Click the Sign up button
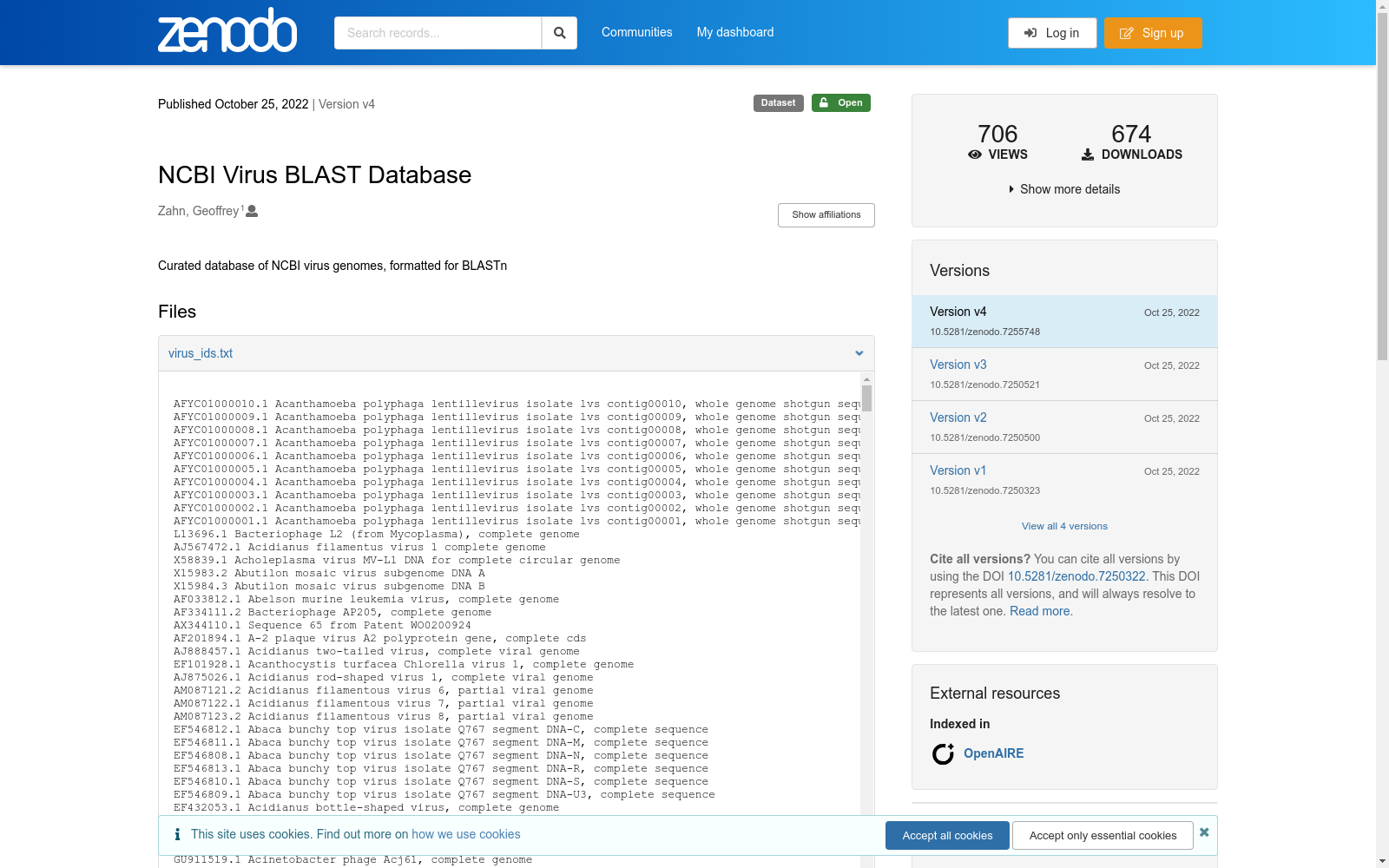The width and height of the screenshot is (1389, 868). tap(1153, 33)
